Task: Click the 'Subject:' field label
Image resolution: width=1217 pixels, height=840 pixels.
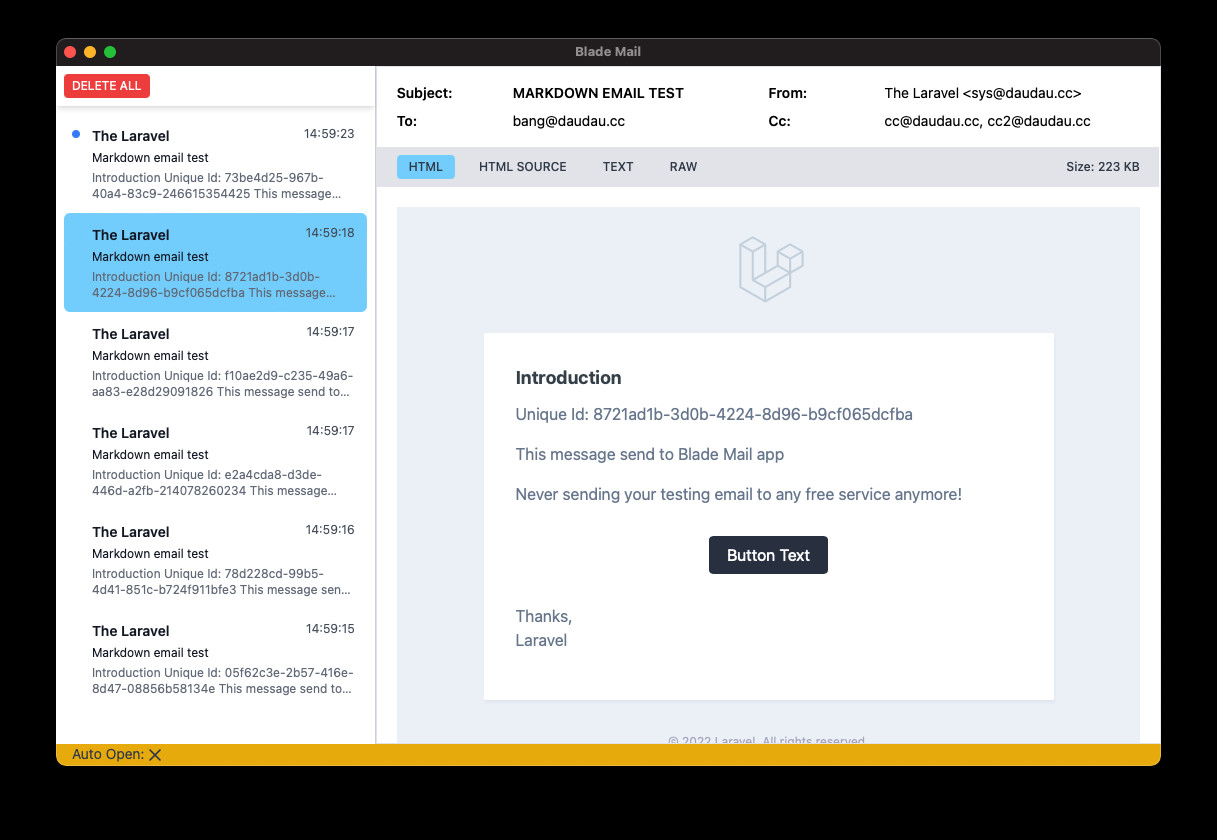Action: (425, 93)
